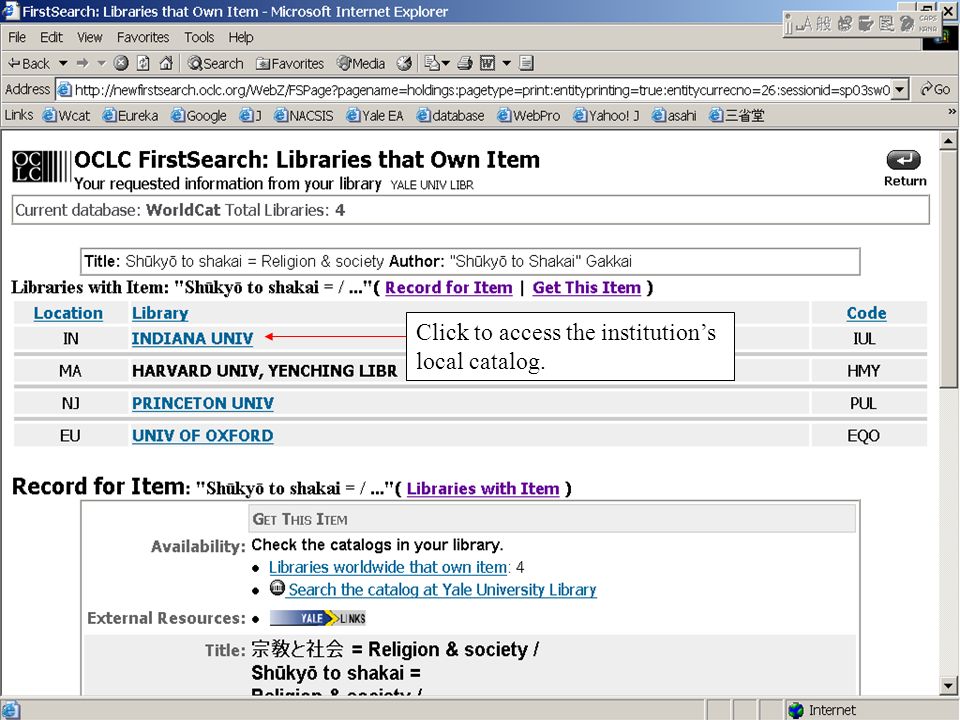Open the database links bar shortcut

pos(451,116)
